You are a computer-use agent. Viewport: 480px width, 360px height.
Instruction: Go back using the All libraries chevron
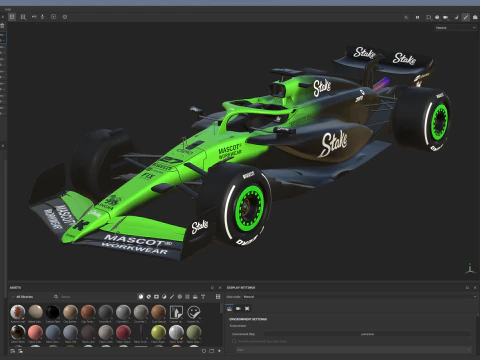13,297
